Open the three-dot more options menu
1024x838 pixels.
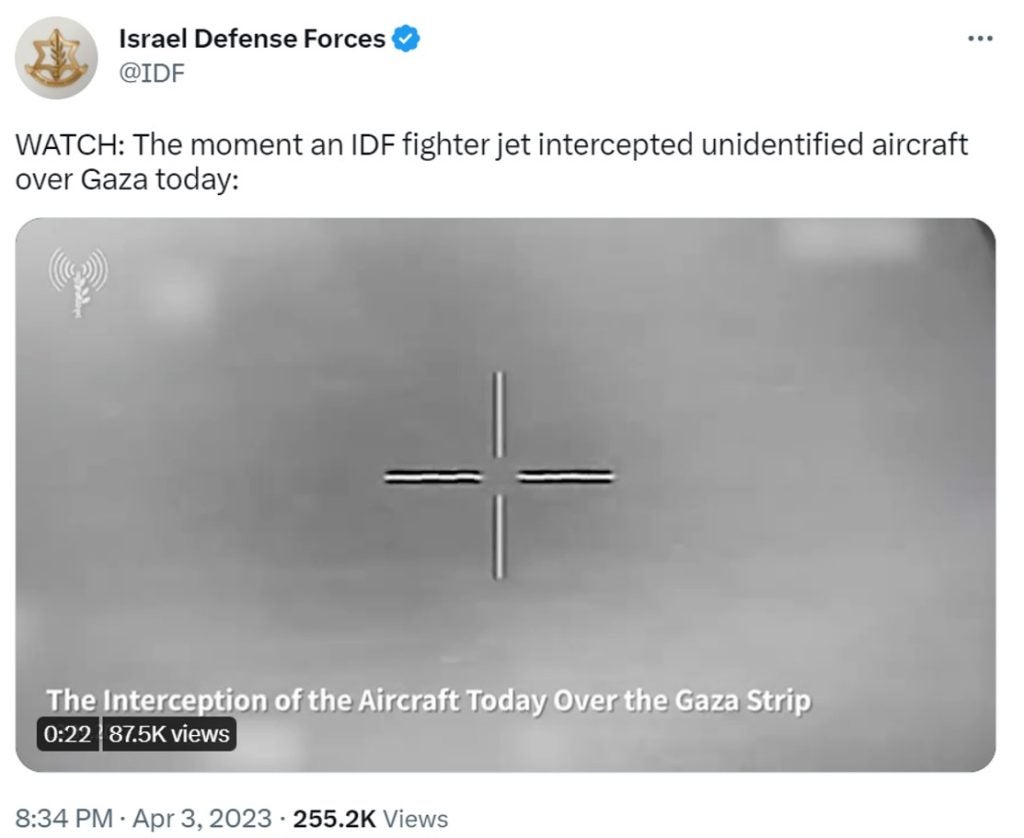[x=979, y=40]
